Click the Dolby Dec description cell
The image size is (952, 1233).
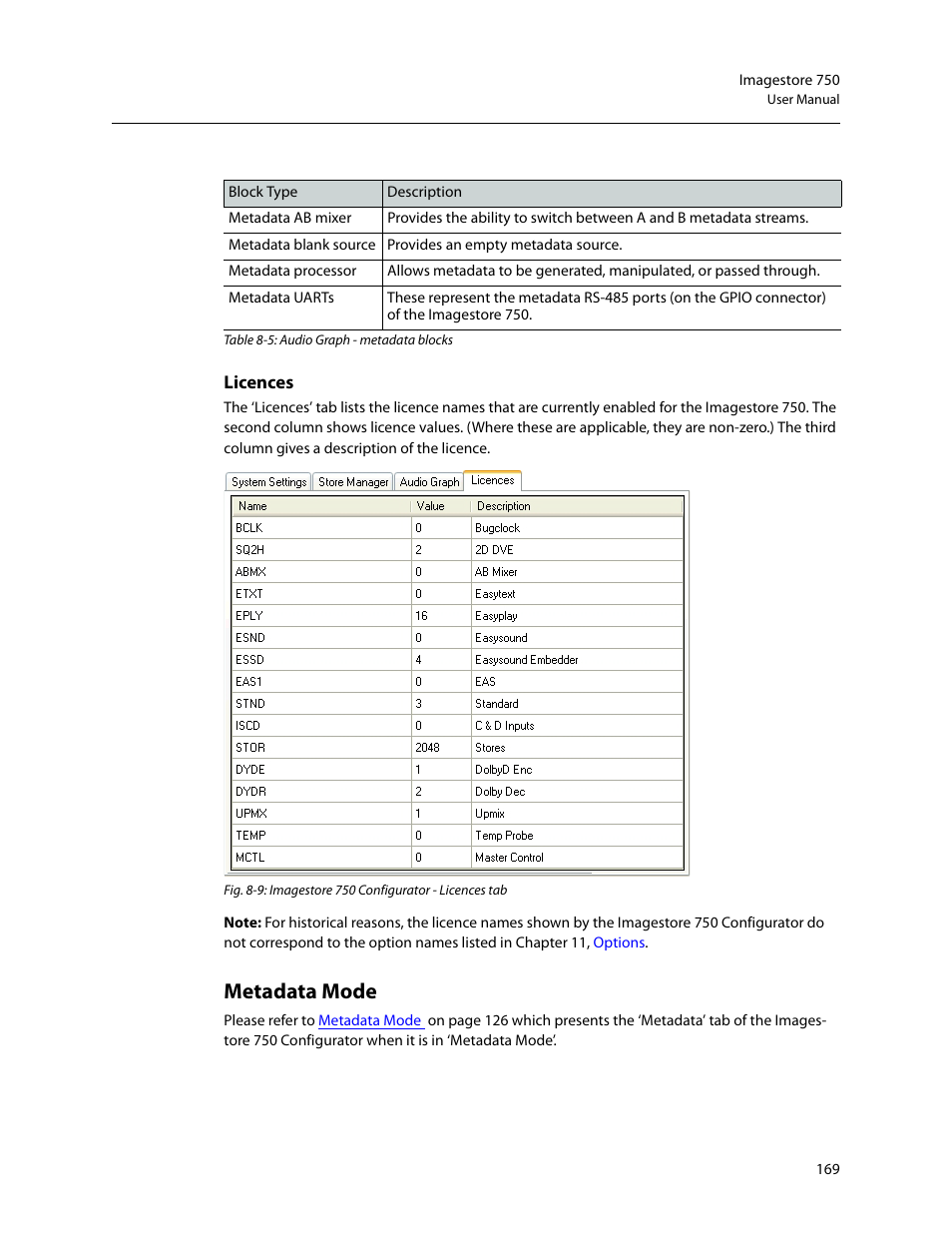click(x=577, y=792)
